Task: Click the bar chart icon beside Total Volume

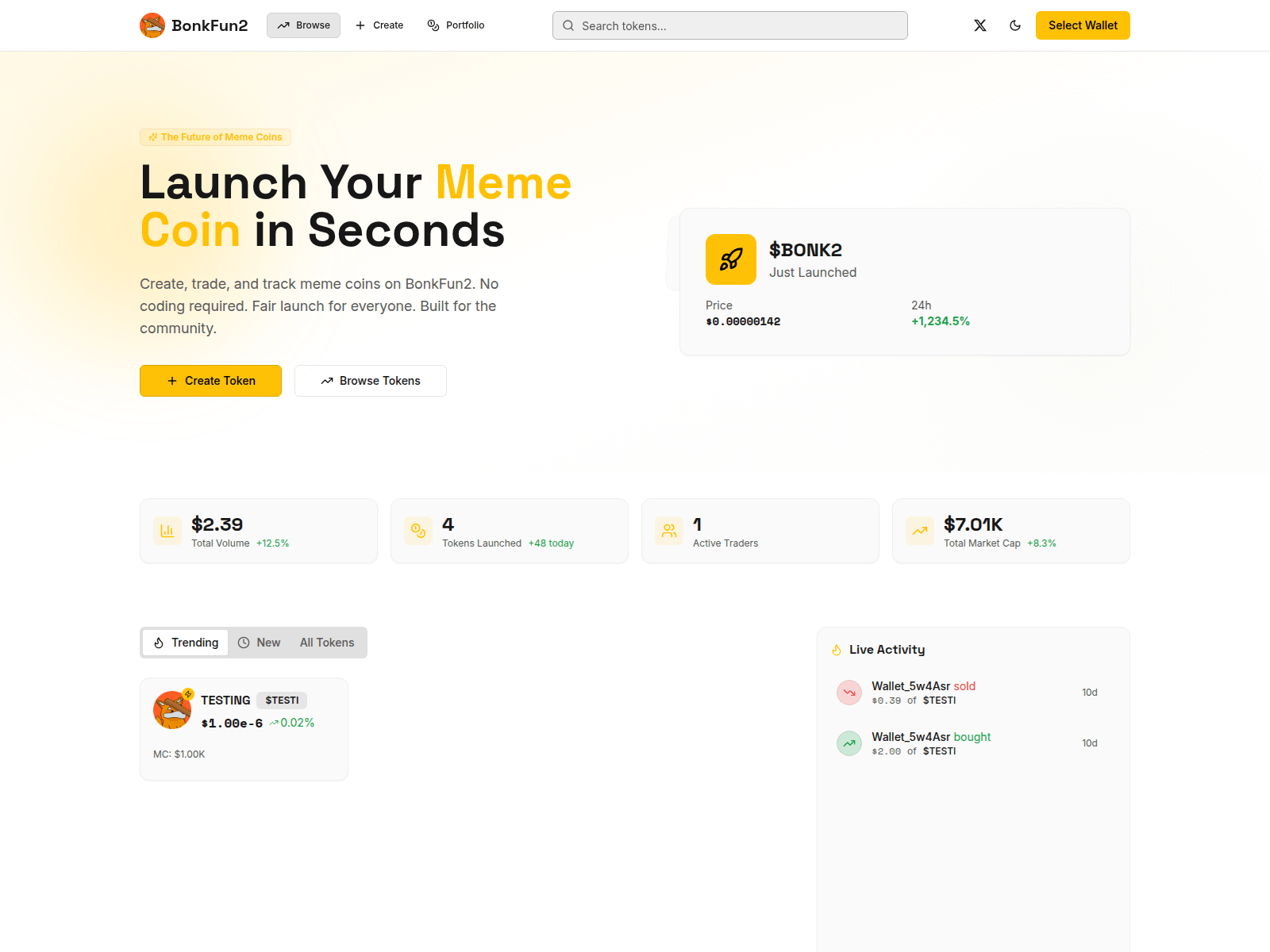Action: click(167, 531)
